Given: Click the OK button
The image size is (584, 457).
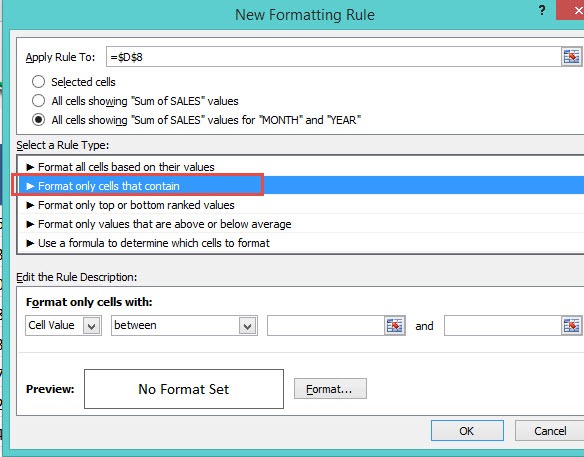Looking at the screenshot, I should tap(467, 431).
